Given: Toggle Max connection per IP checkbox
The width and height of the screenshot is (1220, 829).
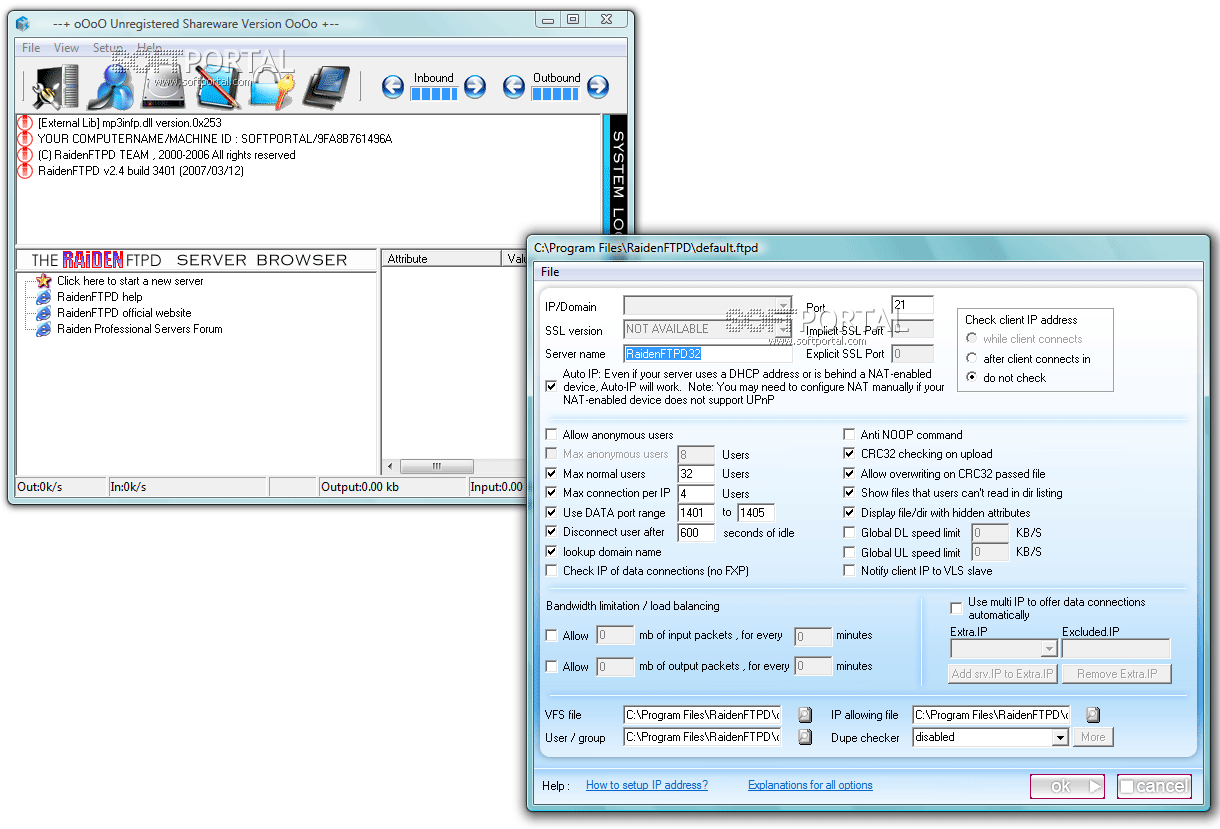Looking at the screenshot, I should [x=552, y=493].
